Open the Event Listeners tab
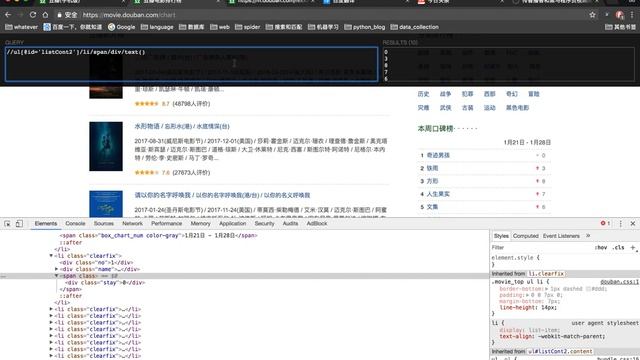The image size is (640, 360). point(561,236)
